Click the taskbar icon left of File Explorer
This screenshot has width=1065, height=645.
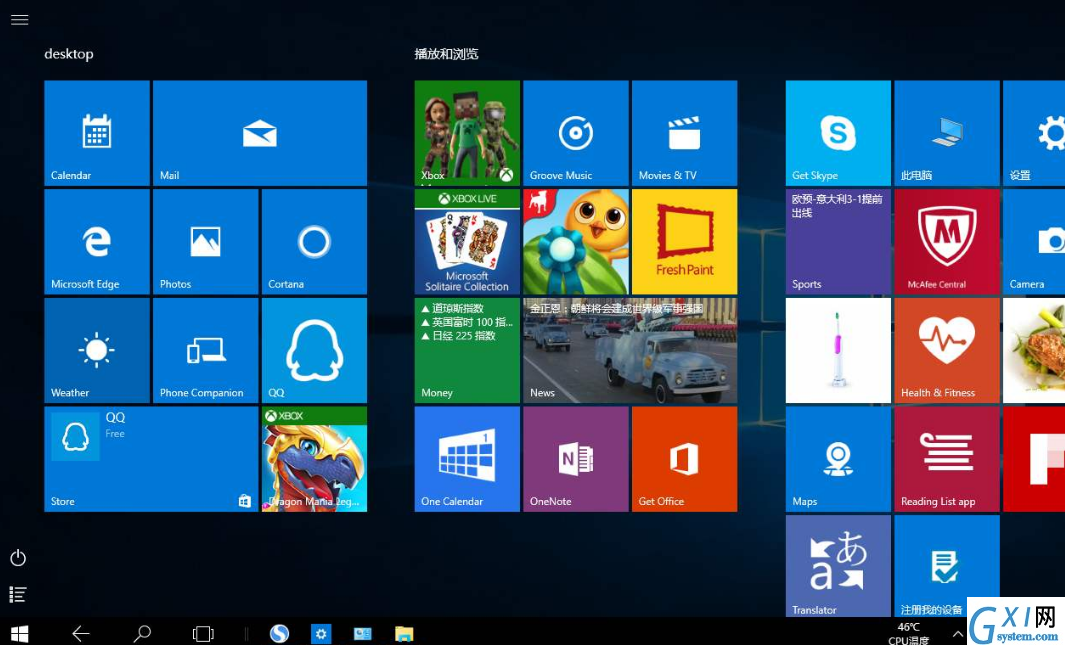pyautogui.click(x=363, y=634)
